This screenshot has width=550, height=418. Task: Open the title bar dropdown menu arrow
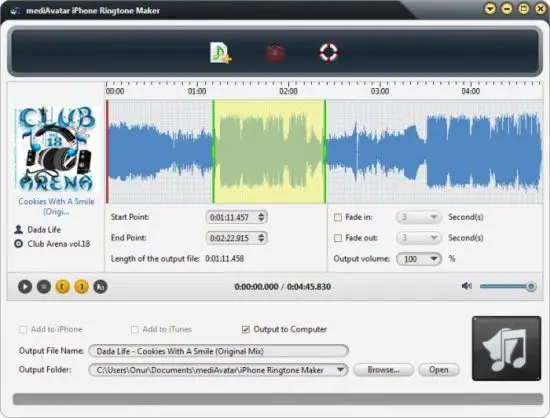(x=490, y=8)
